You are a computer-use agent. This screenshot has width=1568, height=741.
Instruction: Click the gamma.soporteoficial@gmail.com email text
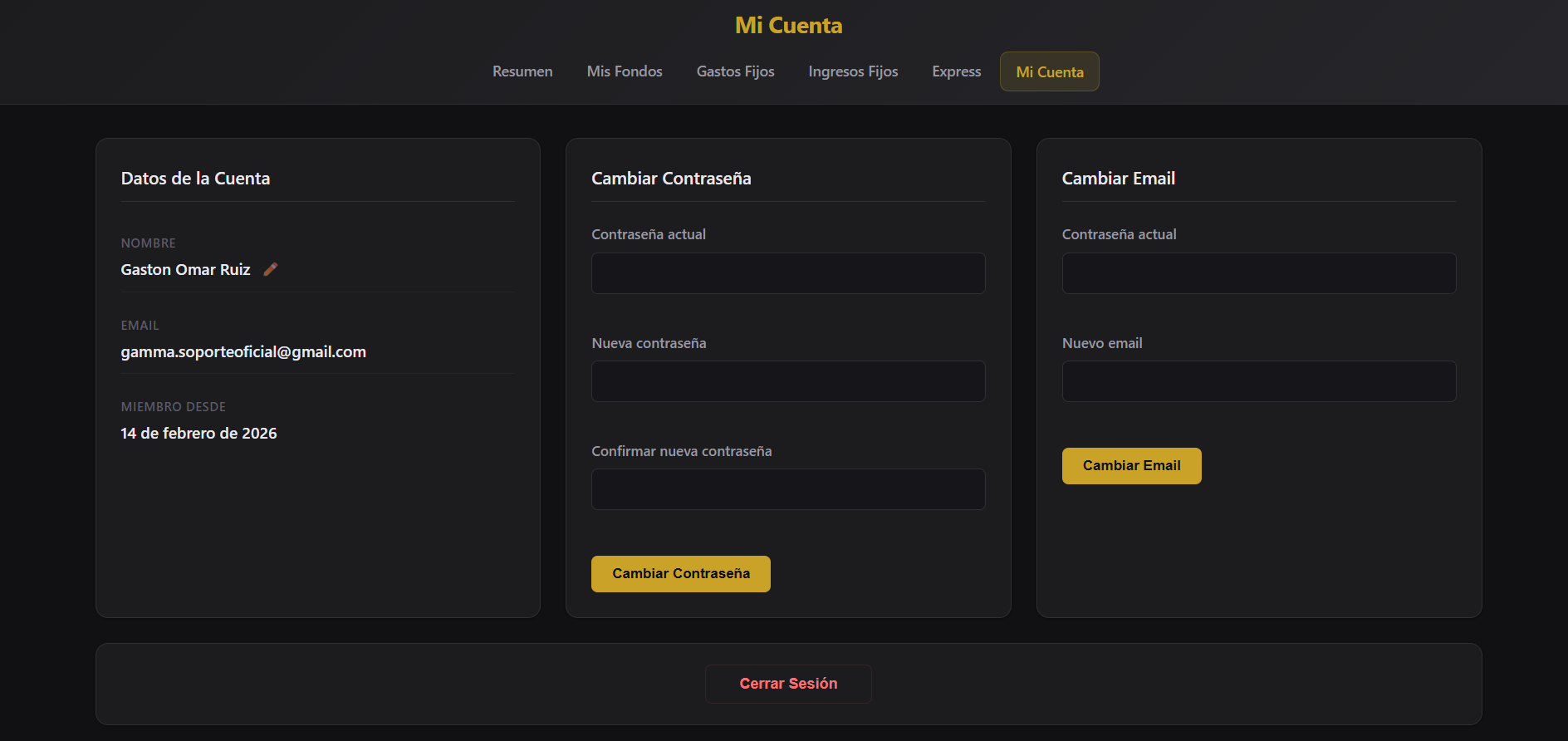click(x=243, y=352)
